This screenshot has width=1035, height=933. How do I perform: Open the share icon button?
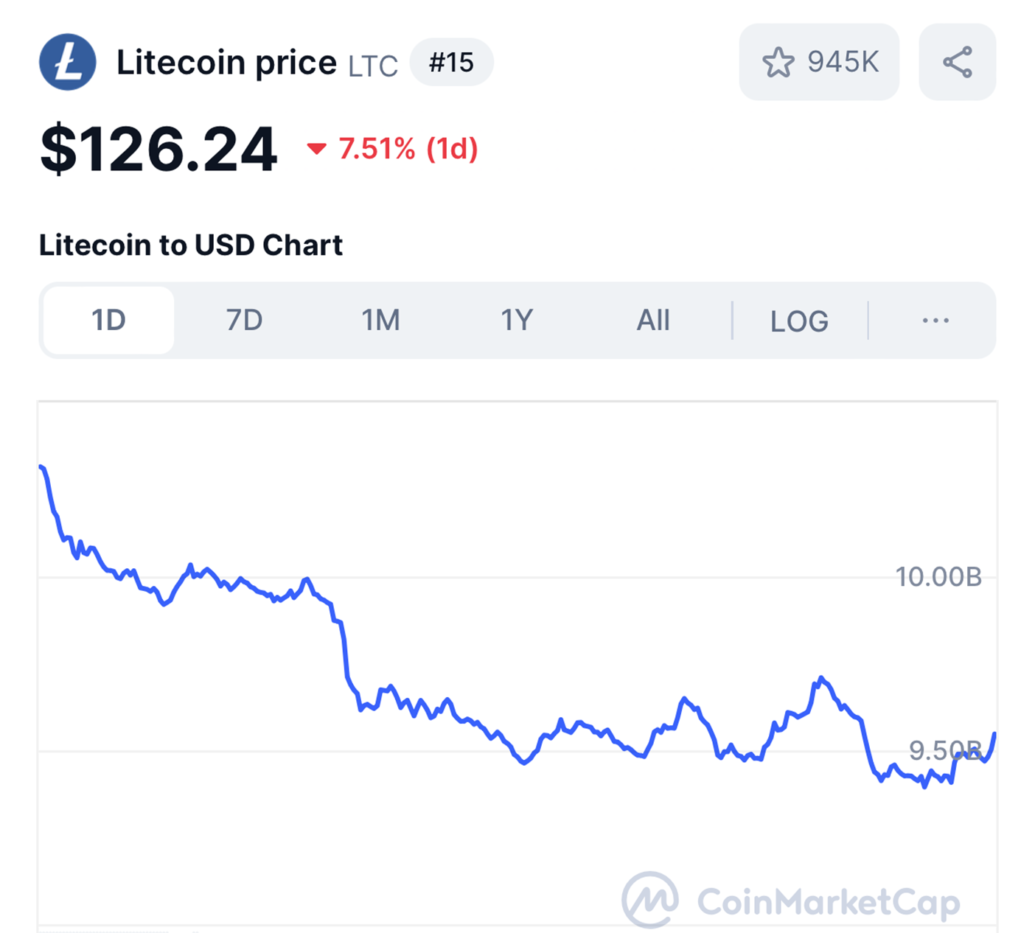coord(957,62)
